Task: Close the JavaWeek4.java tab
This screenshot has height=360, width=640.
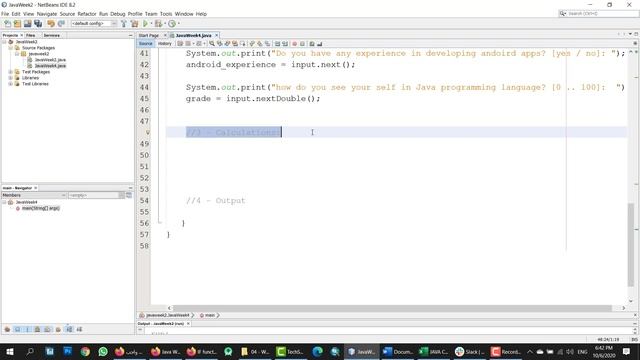Action: coord(217,36)
